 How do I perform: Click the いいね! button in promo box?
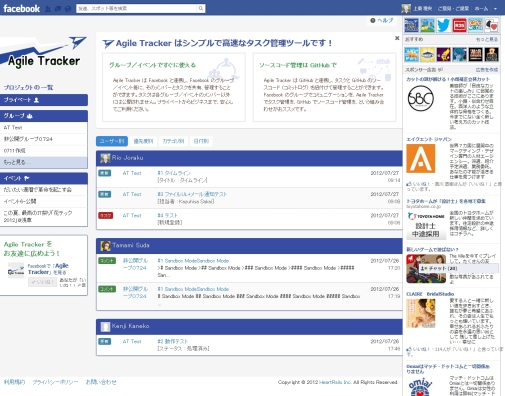[42, 282]
